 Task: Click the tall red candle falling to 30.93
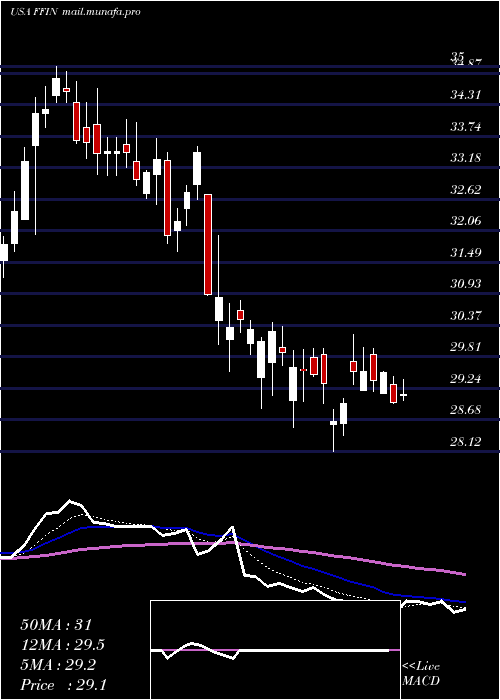click(x=208, y=245)
